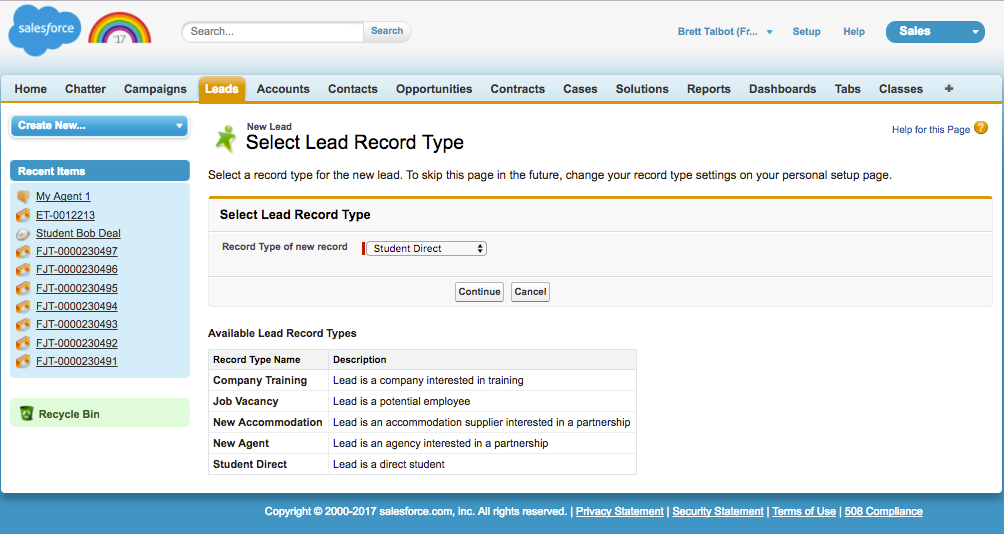This screenshot has height=534, width=1004.
Task: Click the icon next to Student Bob Deal
Action: 23,233
